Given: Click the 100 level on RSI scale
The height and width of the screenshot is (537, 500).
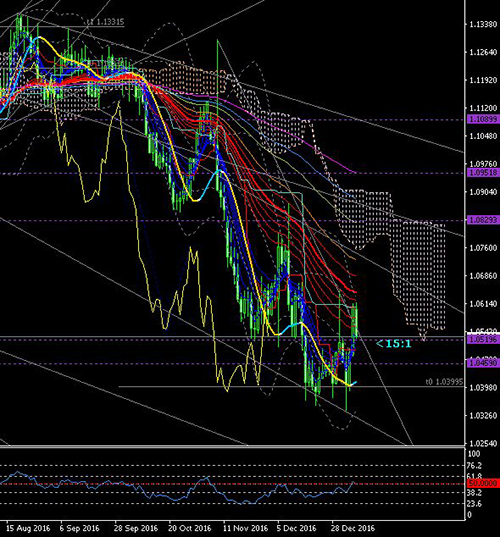Looking at the screenshot, I should (474, 454).
